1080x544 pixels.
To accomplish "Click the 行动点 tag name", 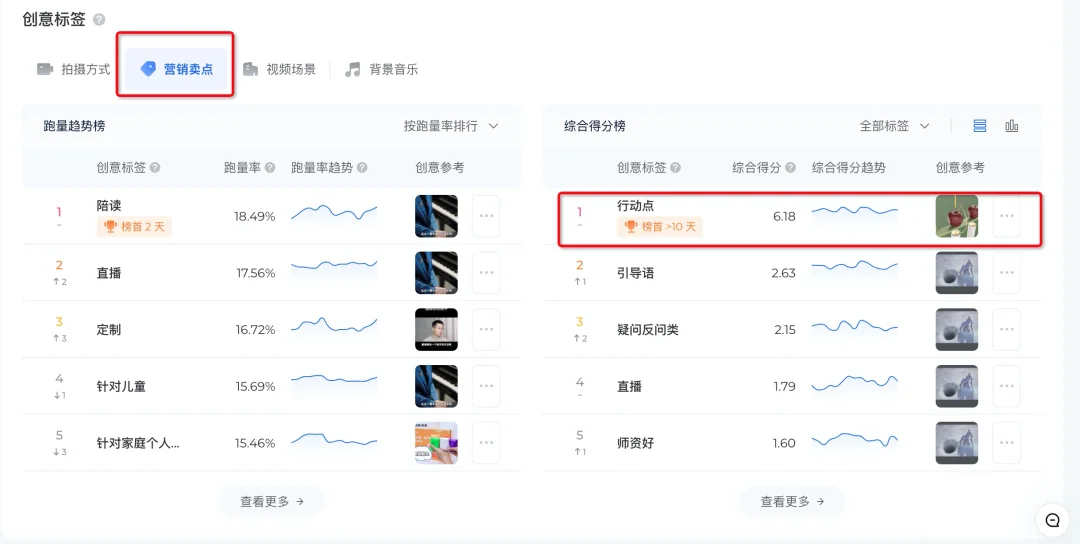I will 636,206.
